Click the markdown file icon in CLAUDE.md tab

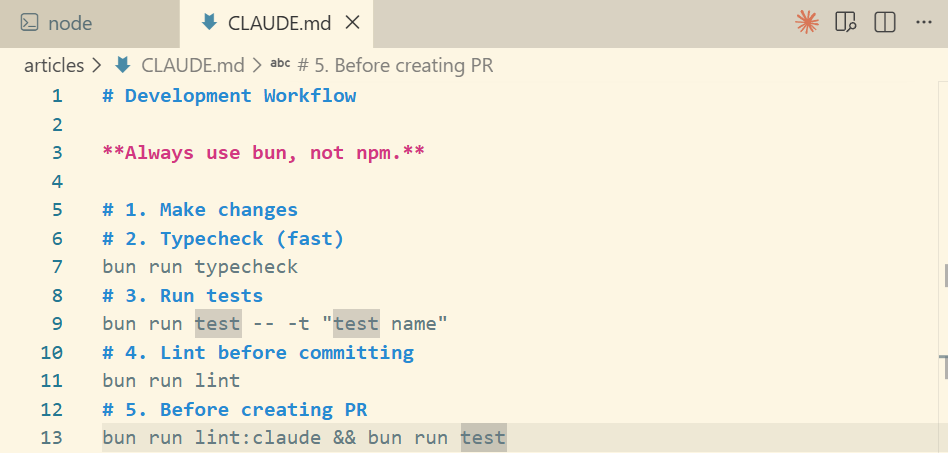[x=209, y=23]
